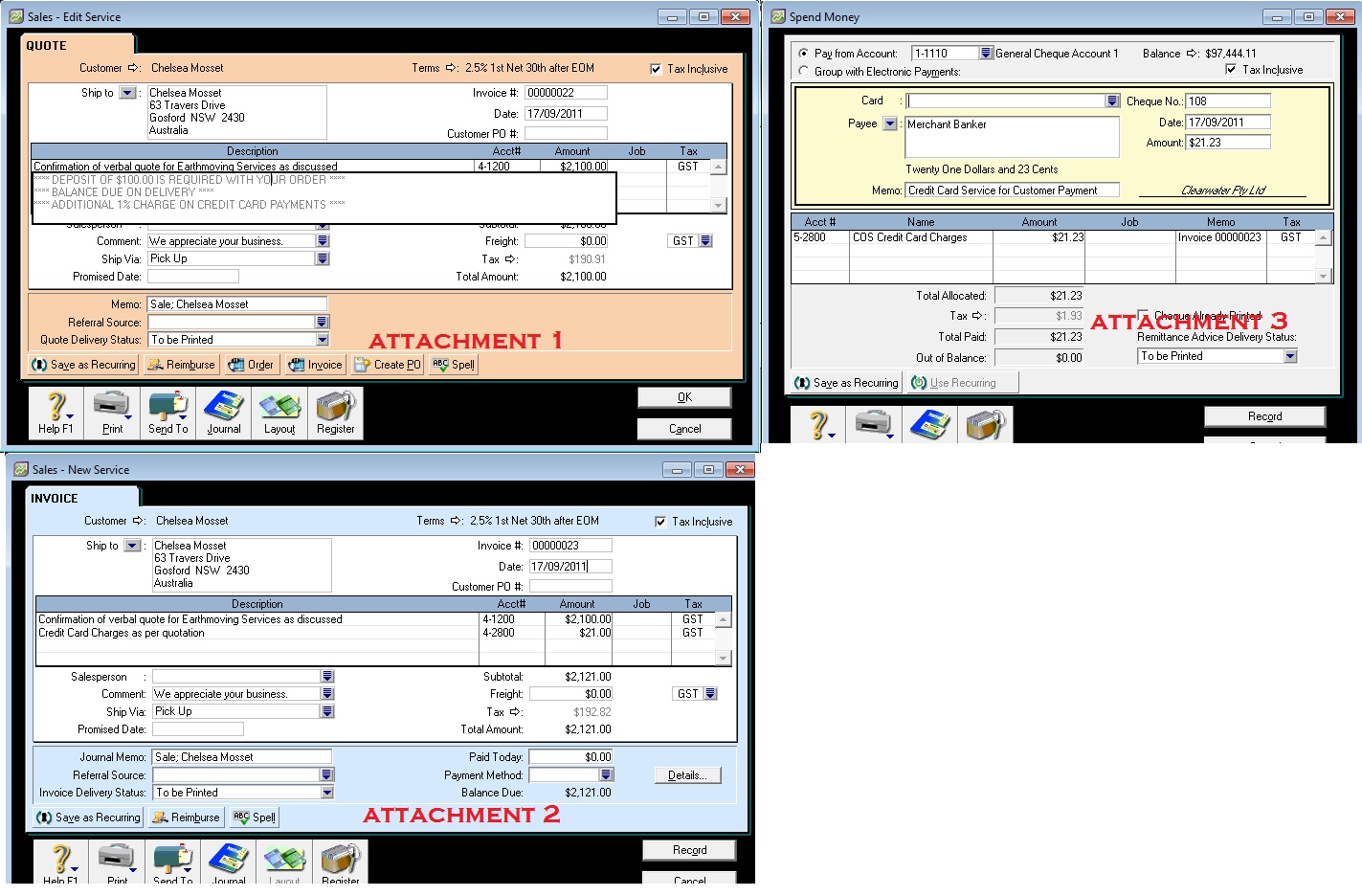Viewport: 1362px width, 896px height.
Task: Click the scroll down arrow in the Invoice line list
Action: click(724, 658)
